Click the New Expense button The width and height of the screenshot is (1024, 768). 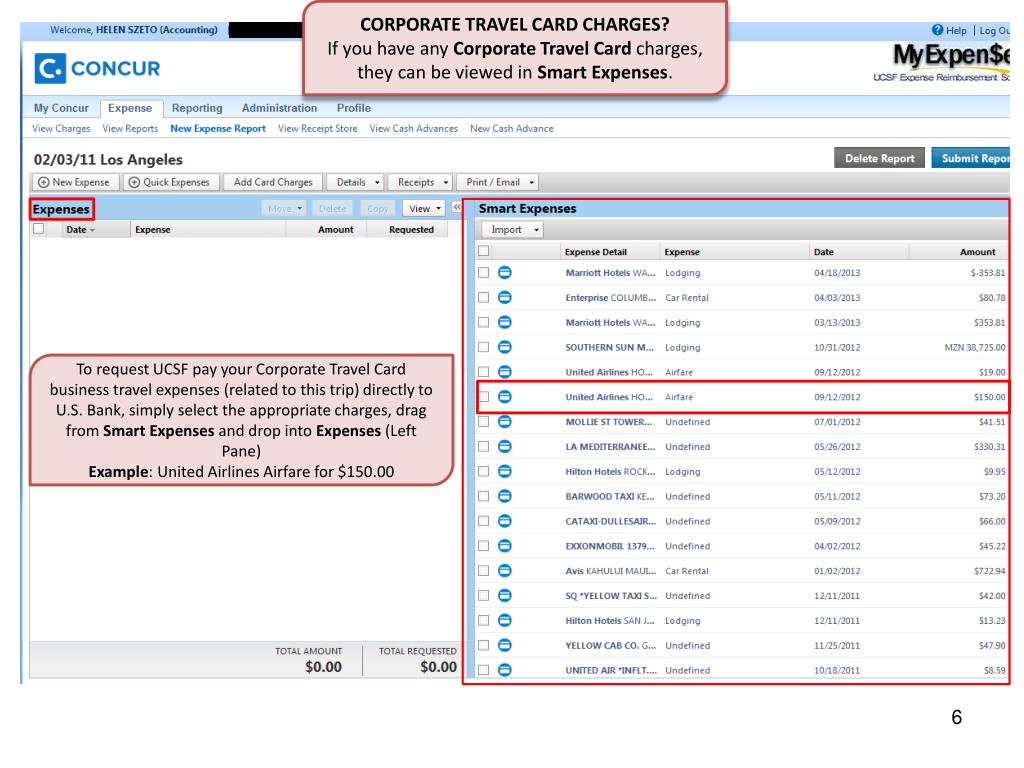point(74,183)
